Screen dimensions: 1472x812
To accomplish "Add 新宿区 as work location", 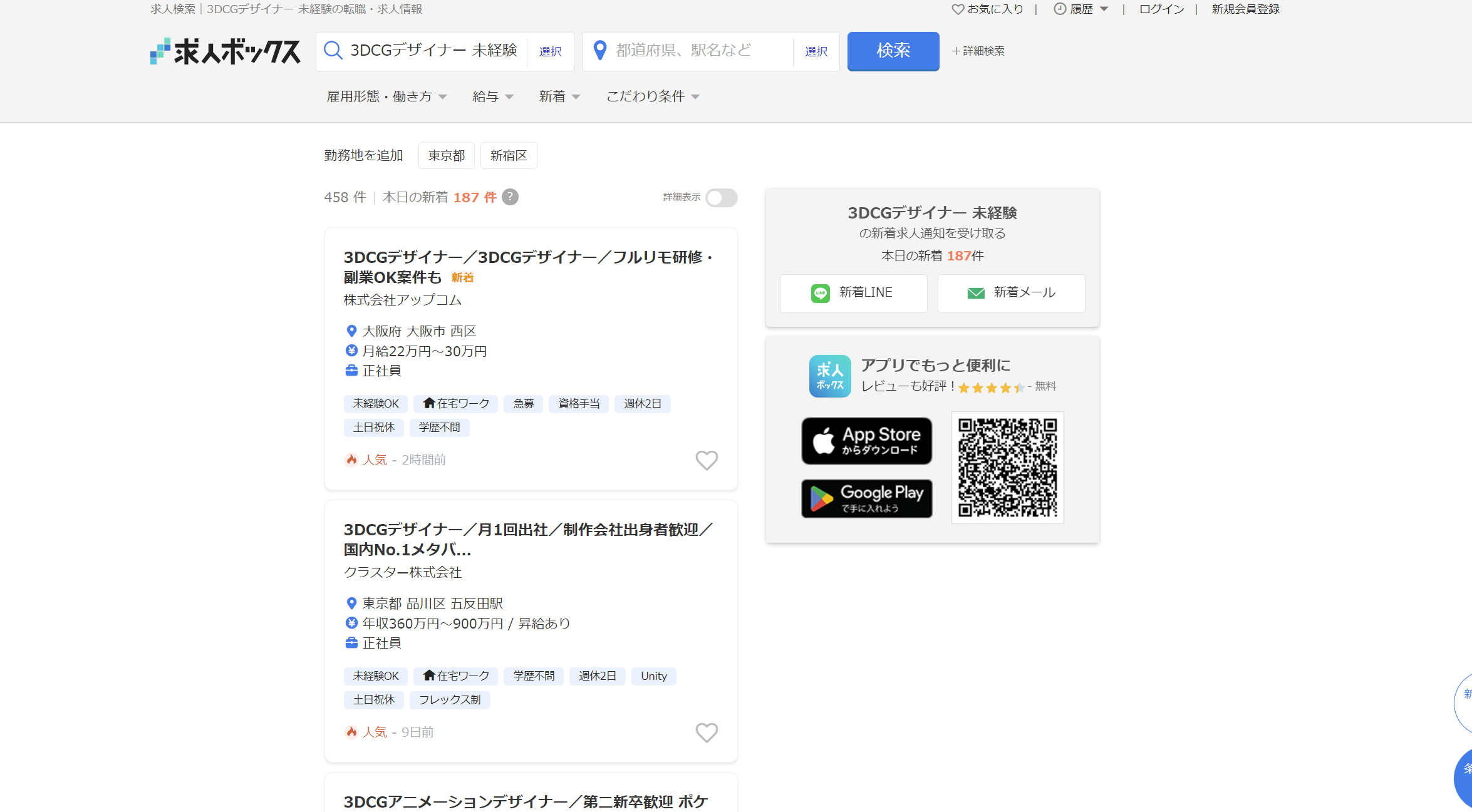I will [509, 155].
